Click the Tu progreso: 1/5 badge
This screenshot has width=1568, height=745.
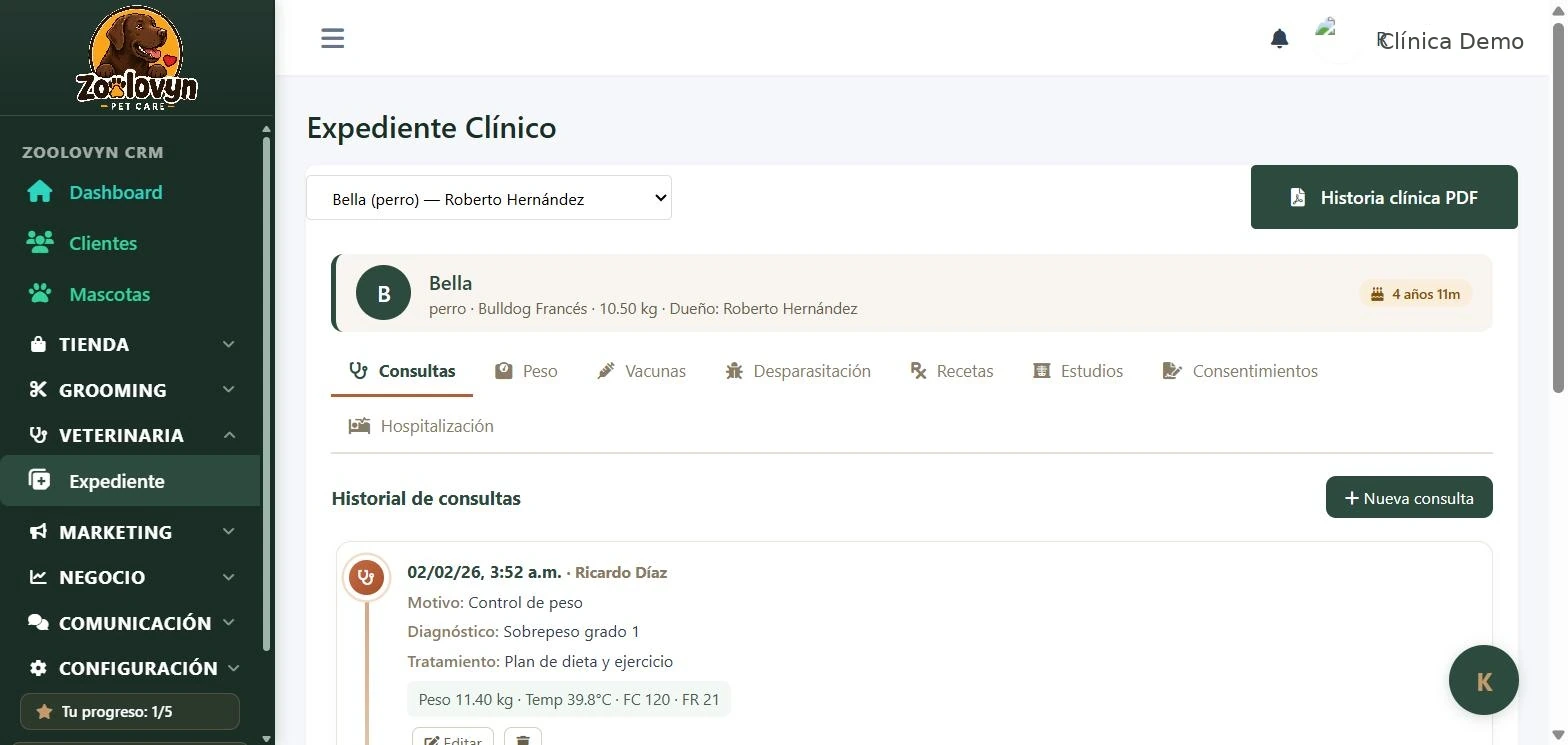tap(130, 712)
